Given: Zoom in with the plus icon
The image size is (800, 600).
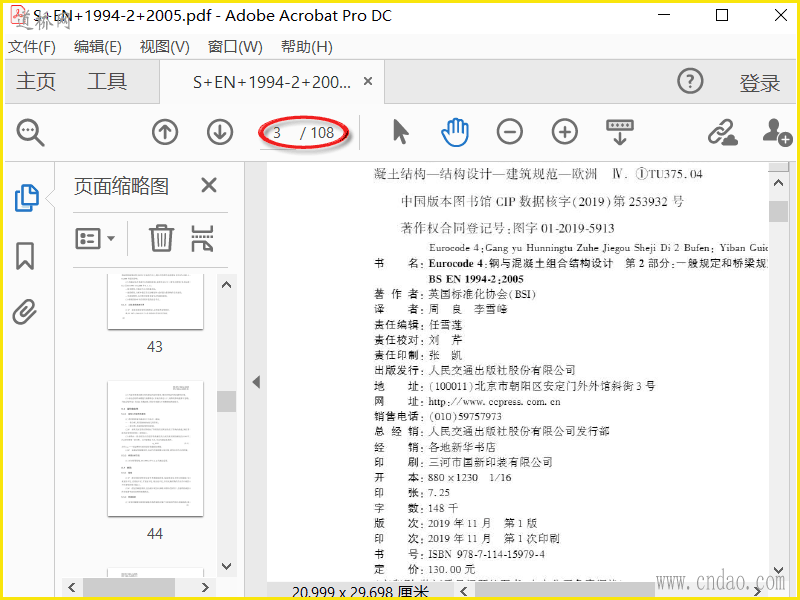Looking at the screenshot, I should tap(565, 132).
